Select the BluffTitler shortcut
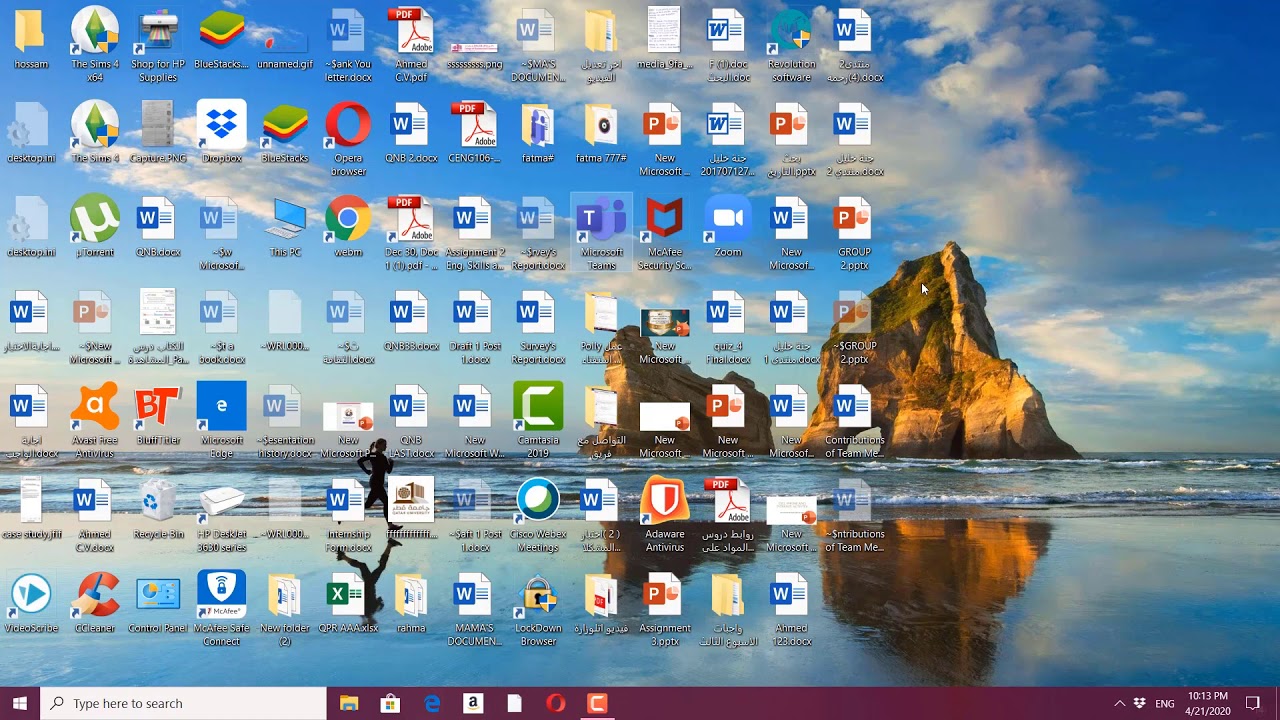Viewport: 1280px width, 720px height. click(158, 415)
